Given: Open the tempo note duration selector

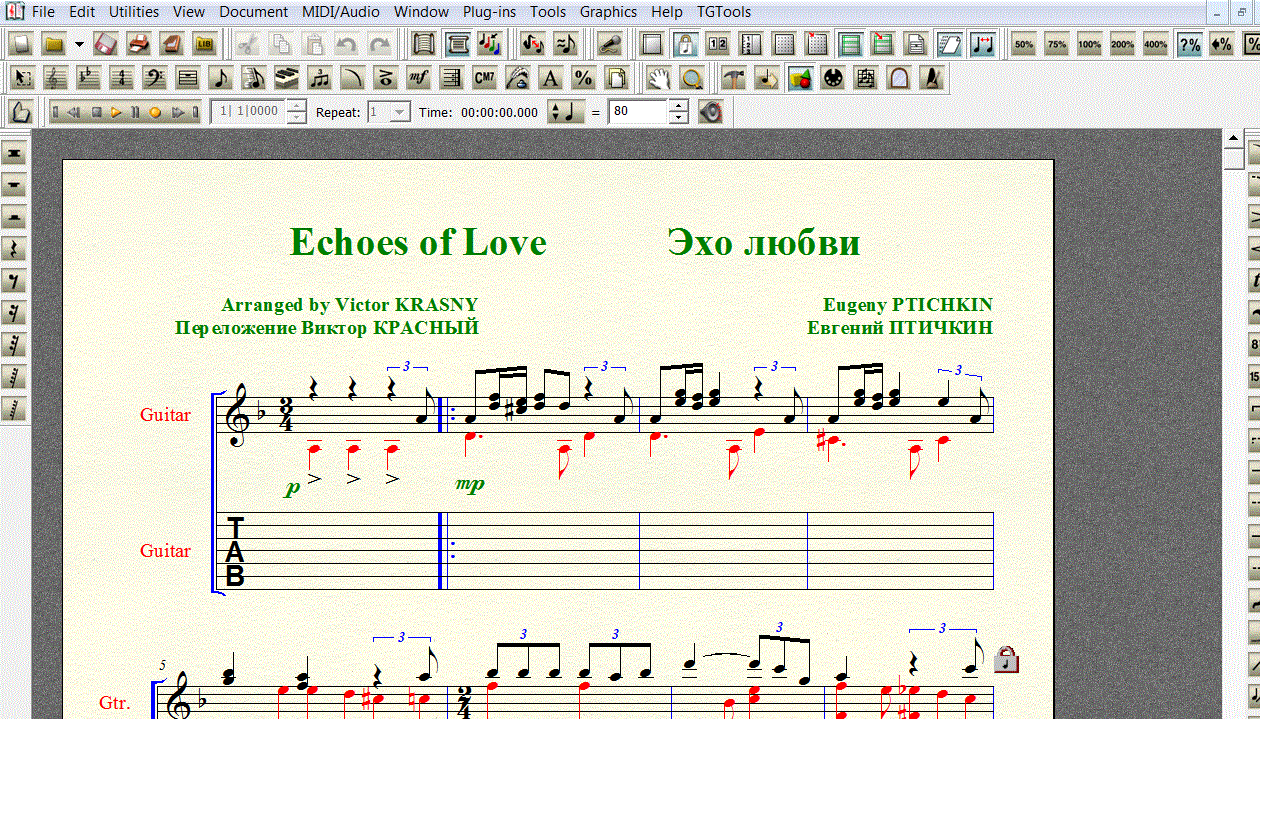Looking at the screenshot, I should coord(566,112).
